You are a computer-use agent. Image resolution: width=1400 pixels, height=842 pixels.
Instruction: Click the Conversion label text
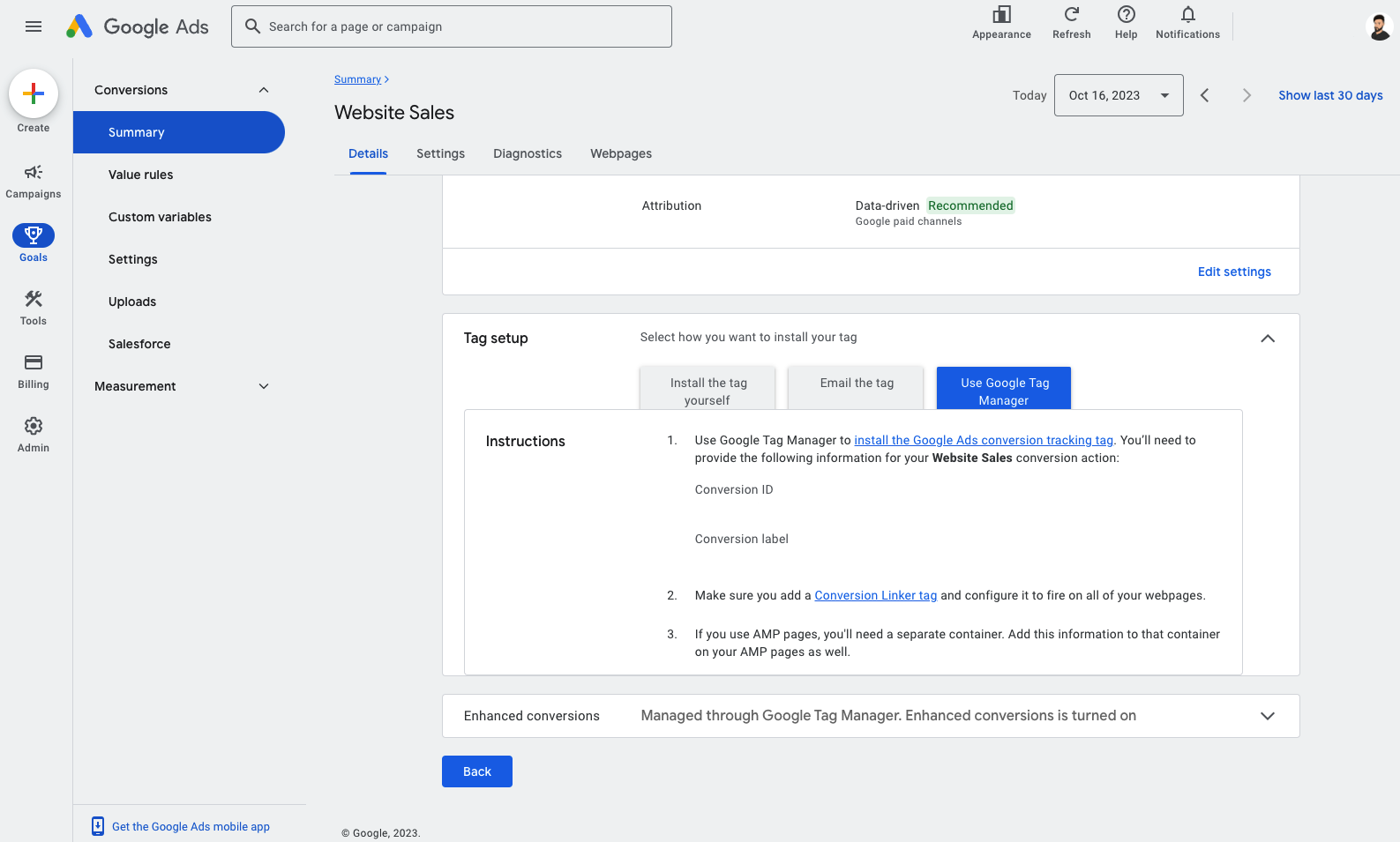click(x=742, y=539)
